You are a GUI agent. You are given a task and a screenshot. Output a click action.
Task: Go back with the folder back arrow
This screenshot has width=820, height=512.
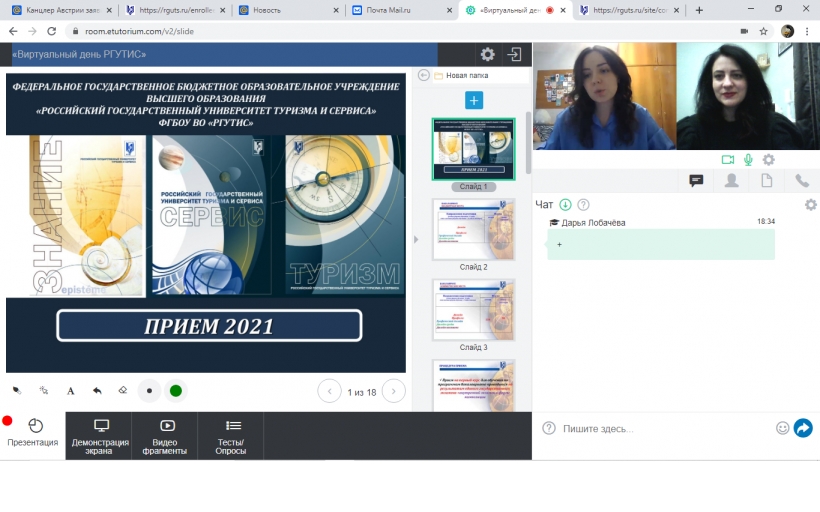click(424, 75)
